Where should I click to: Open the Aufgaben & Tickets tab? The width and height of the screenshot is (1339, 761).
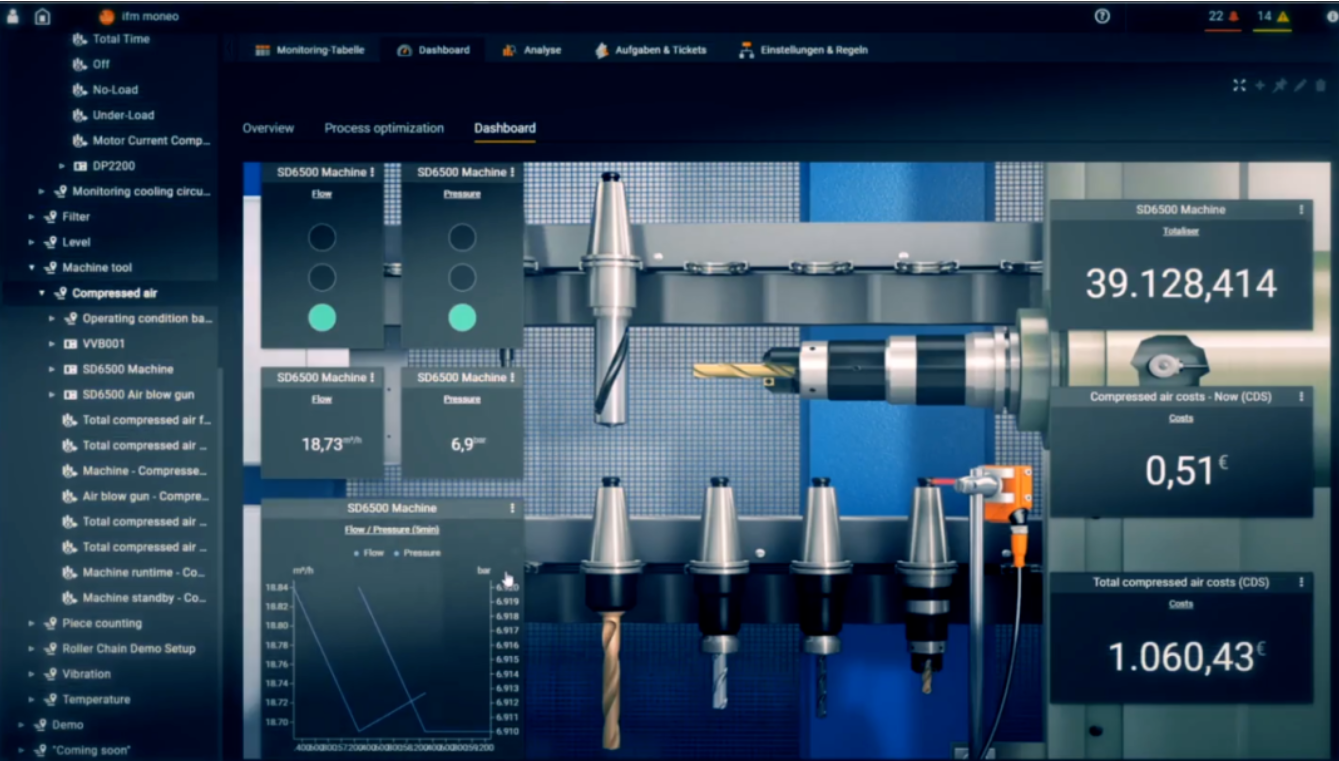click(x=650, y=50)
